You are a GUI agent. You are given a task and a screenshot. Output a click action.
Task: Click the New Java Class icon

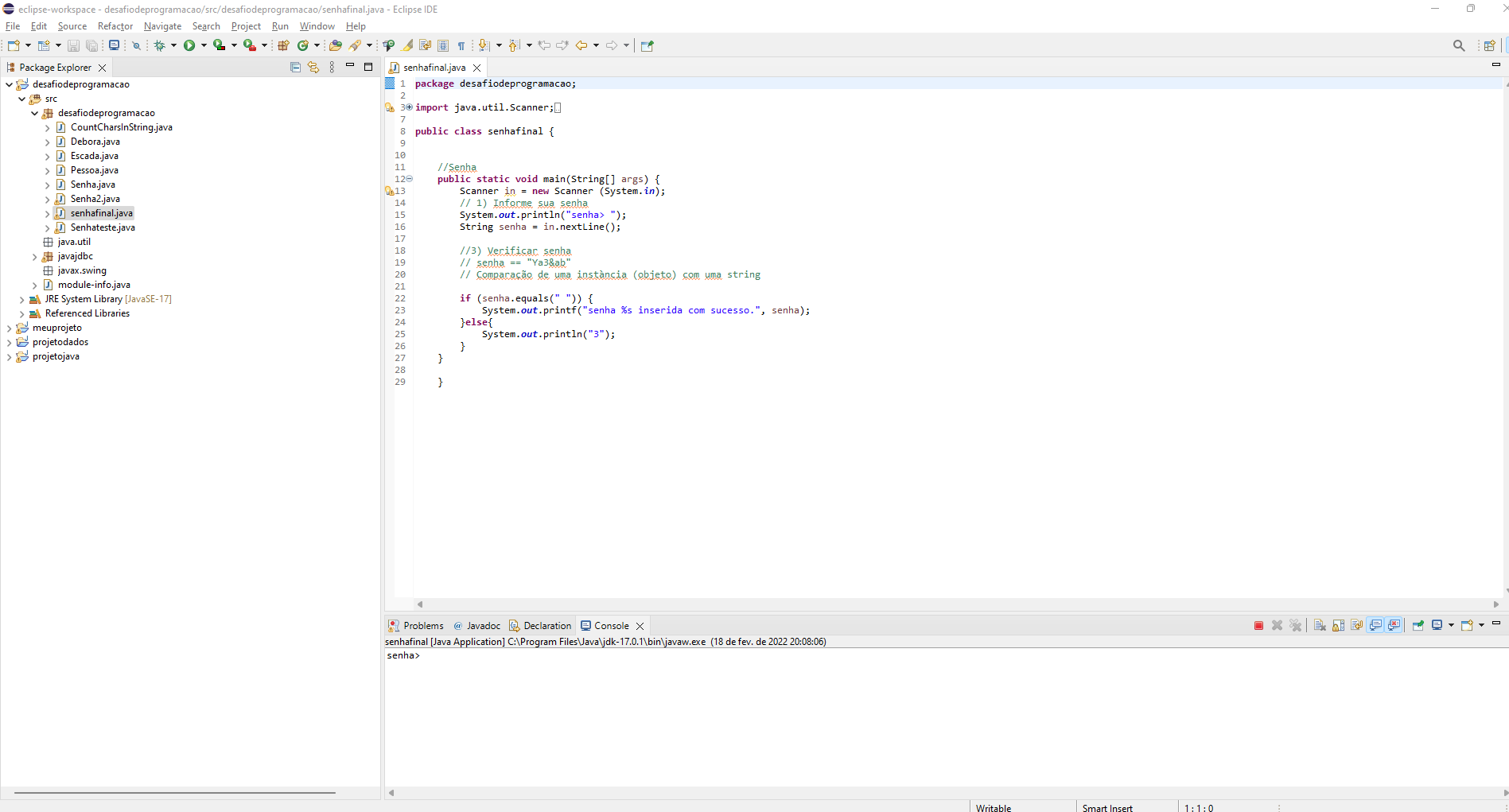pyautogui.click(x=303, y=45)
